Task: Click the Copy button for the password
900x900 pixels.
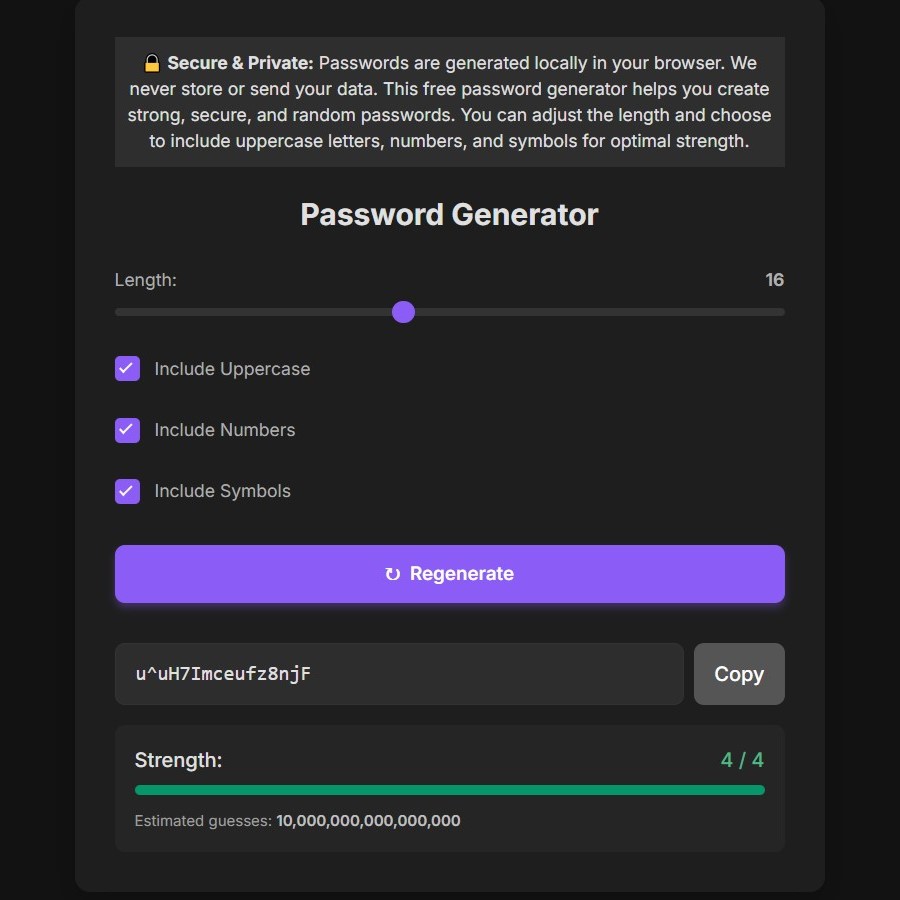Action: 739,673
